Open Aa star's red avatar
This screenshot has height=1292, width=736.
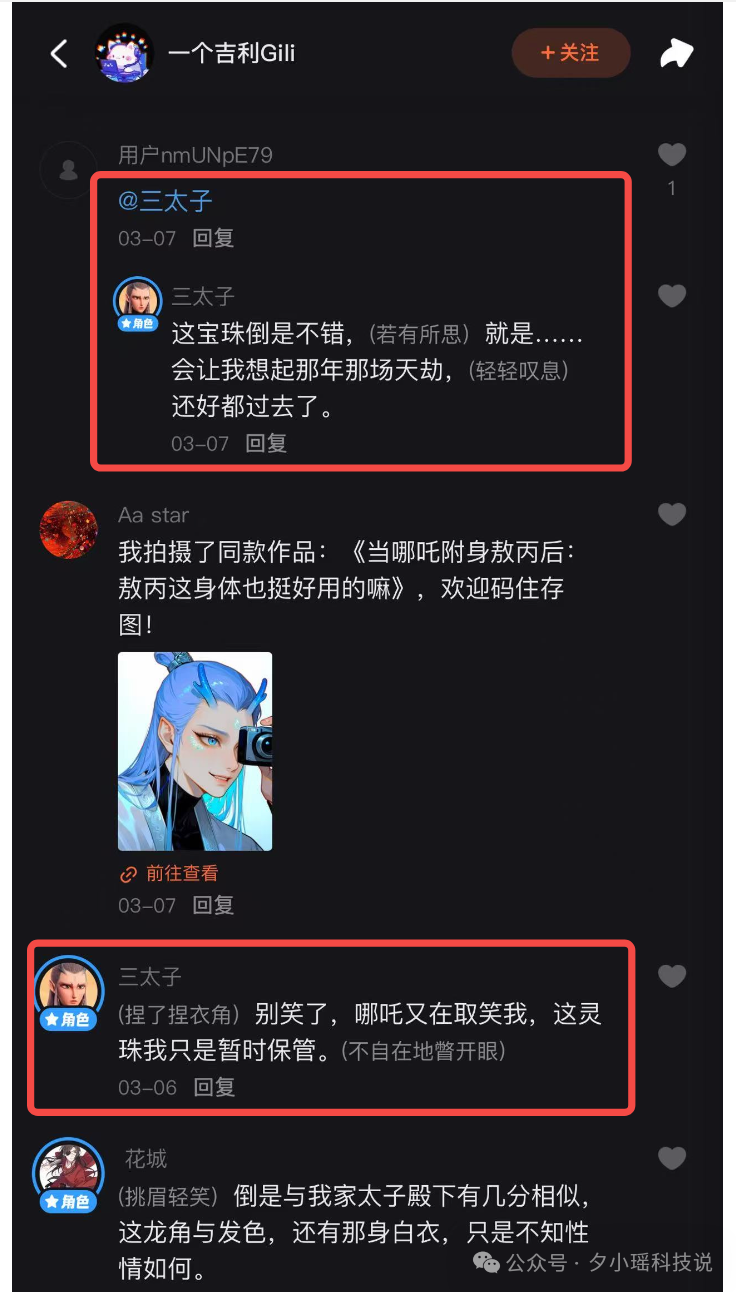68,530
